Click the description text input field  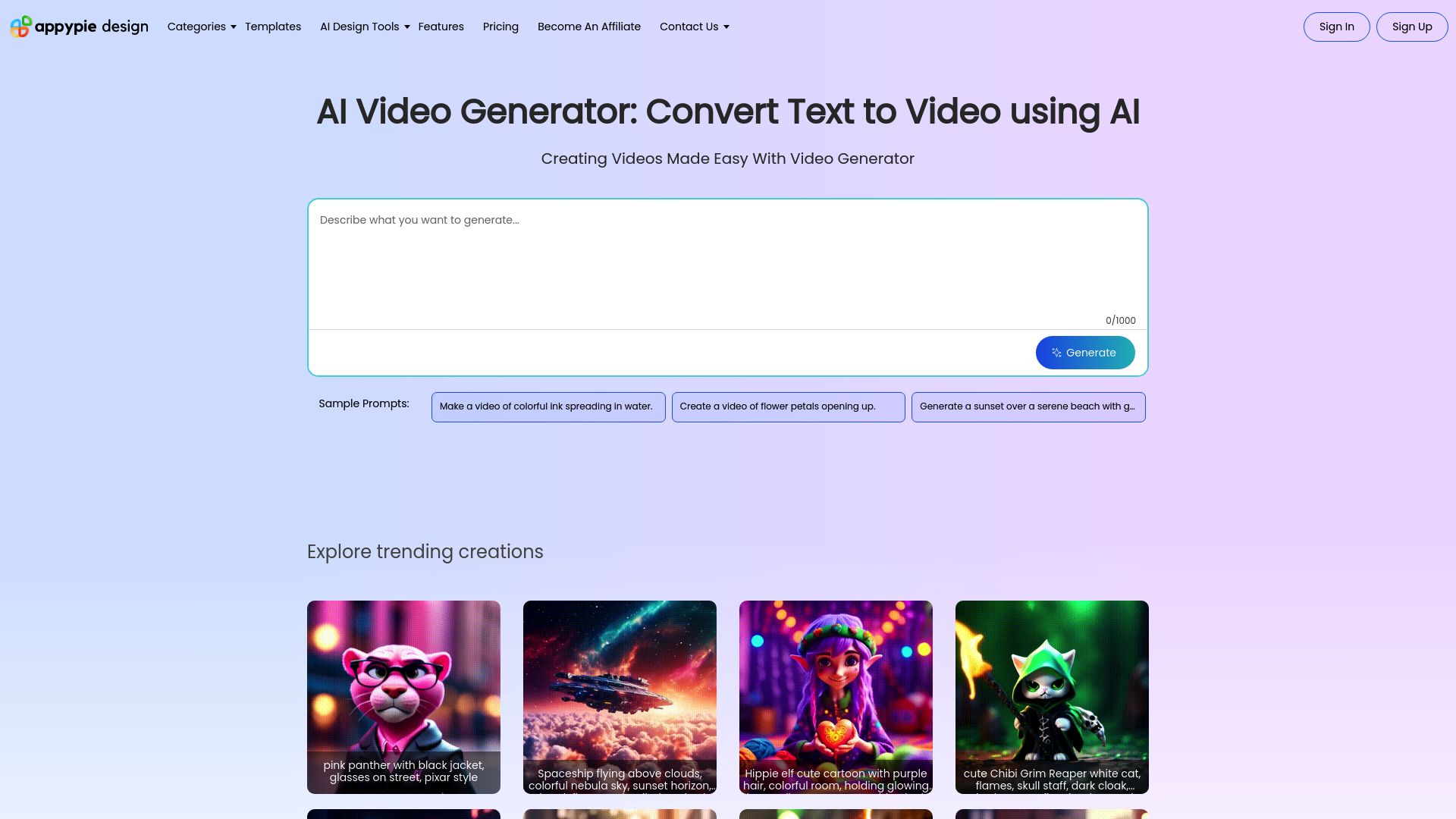pyautogui.click(x=728, y=263)
